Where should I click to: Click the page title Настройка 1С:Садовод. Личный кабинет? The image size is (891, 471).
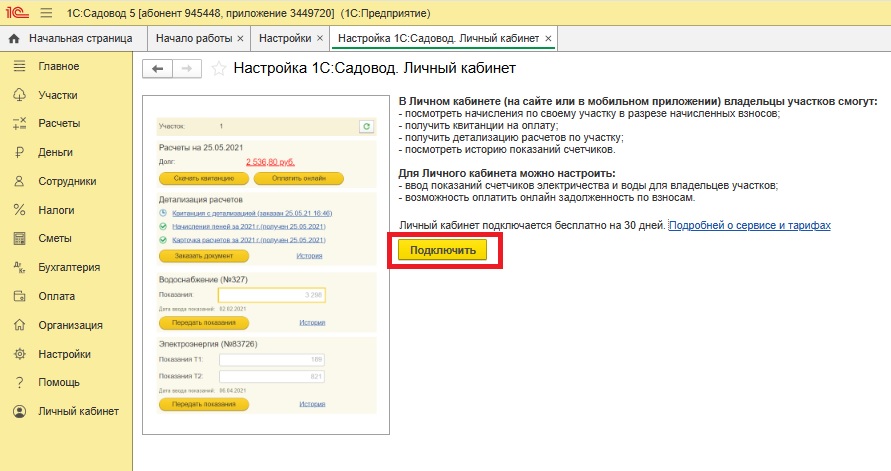coord(374,69)
